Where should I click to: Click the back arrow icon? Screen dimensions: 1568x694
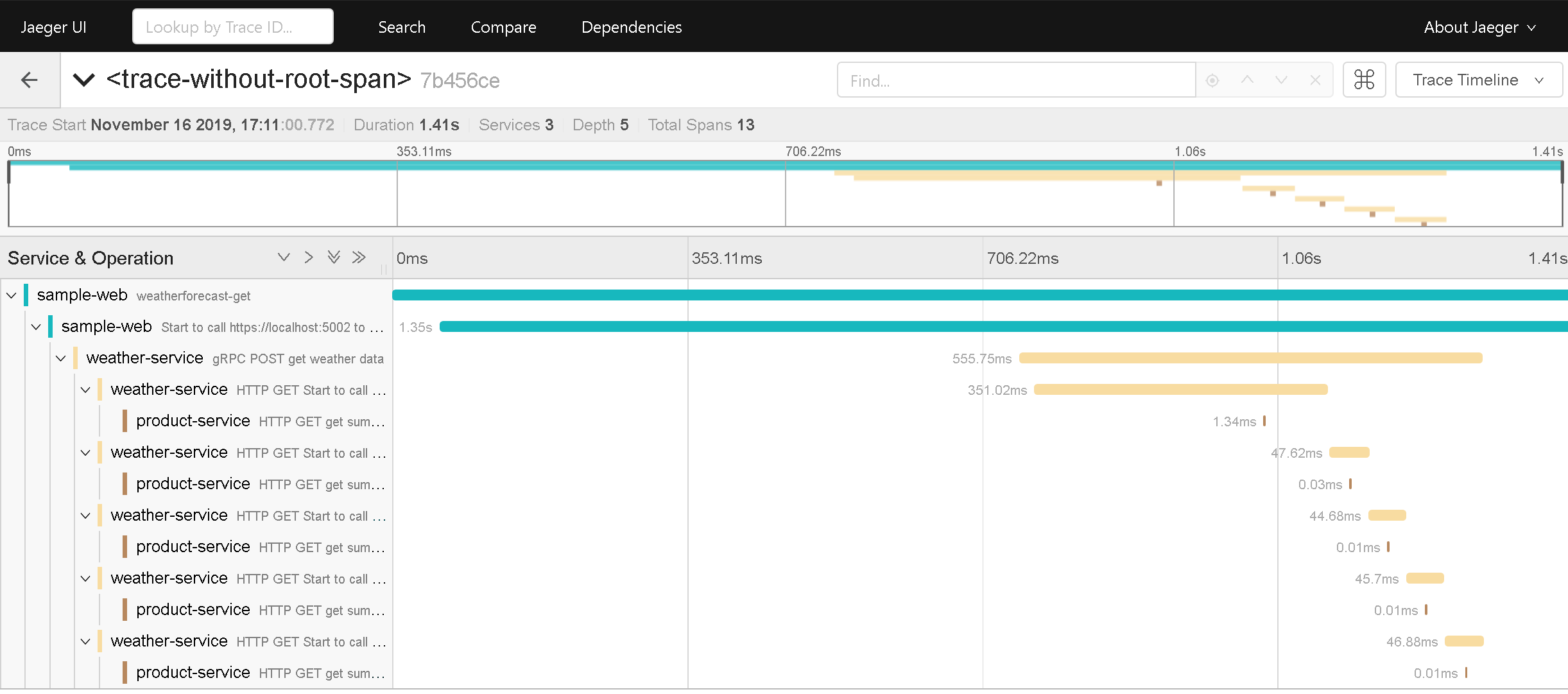click(30, 80)
